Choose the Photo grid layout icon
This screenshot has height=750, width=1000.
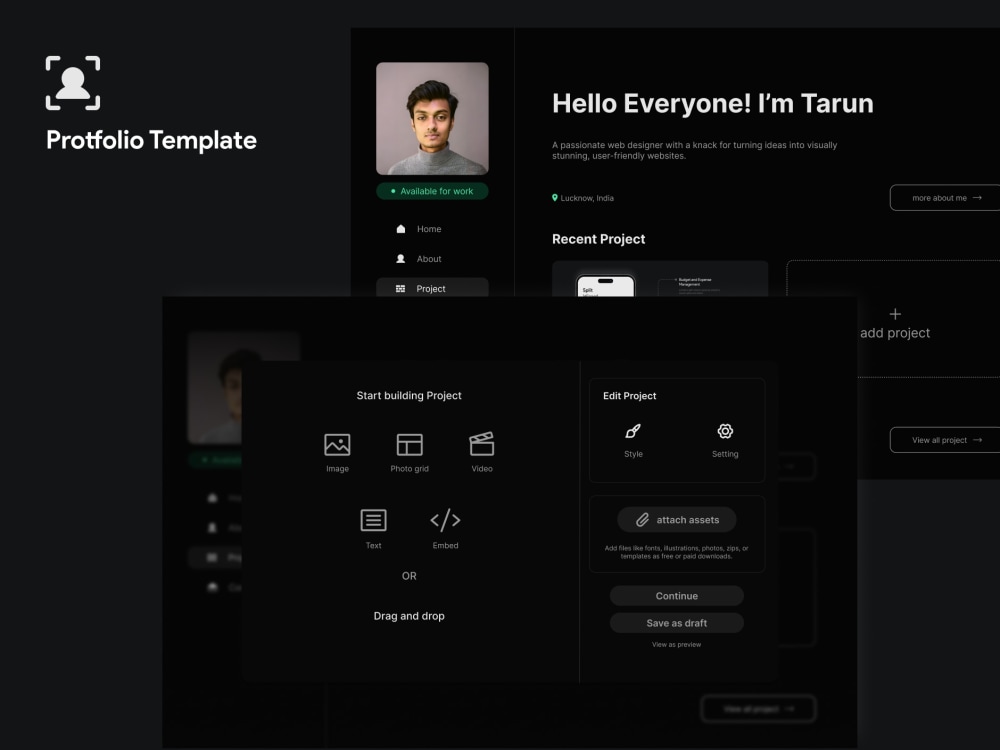409,445
